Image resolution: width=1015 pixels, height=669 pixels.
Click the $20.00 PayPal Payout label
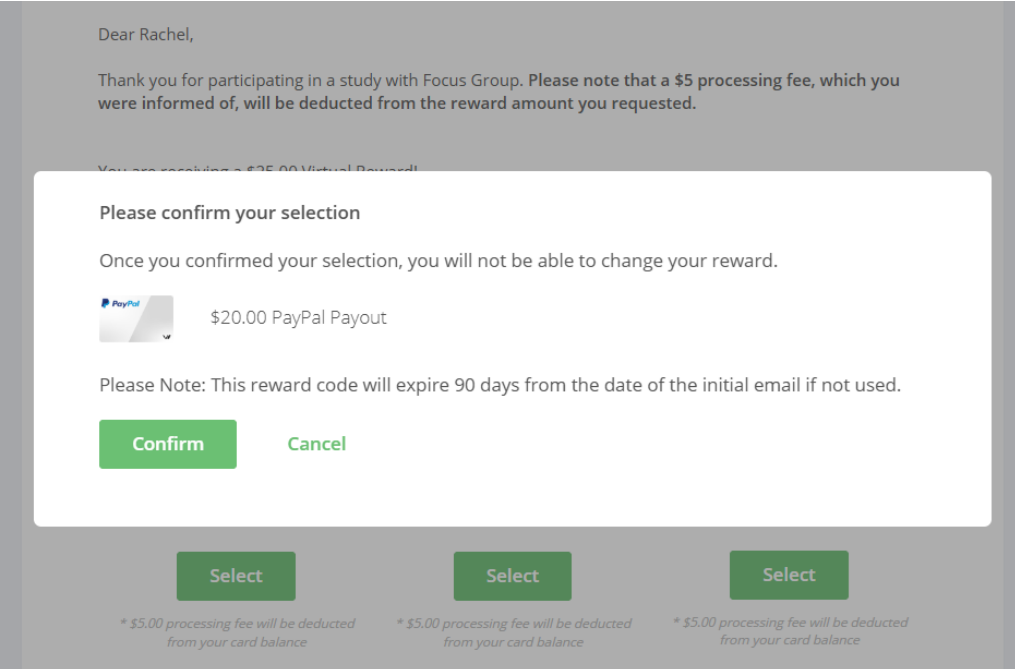[298, 317]
